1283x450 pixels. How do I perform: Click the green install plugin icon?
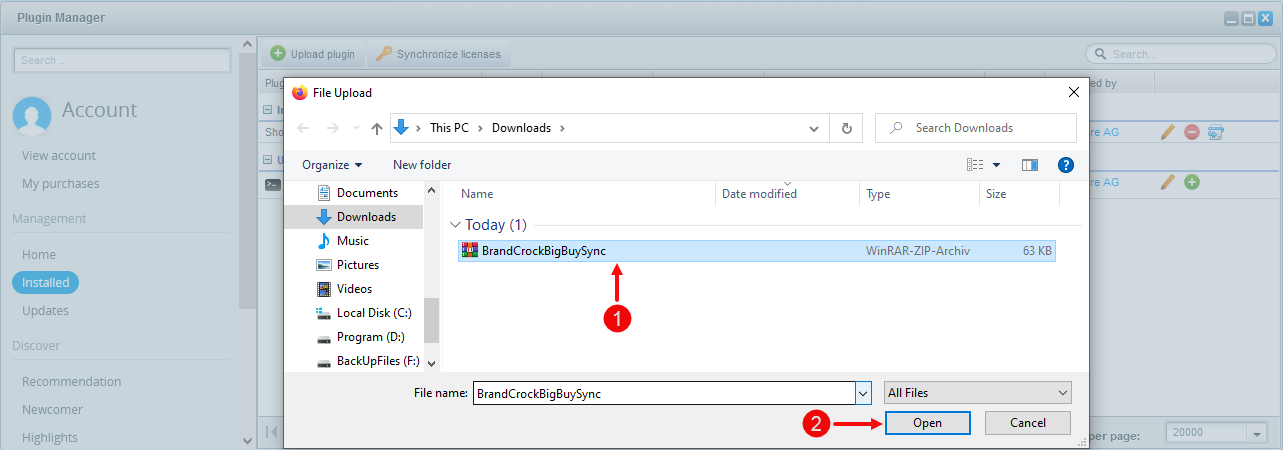(1192, 182)
